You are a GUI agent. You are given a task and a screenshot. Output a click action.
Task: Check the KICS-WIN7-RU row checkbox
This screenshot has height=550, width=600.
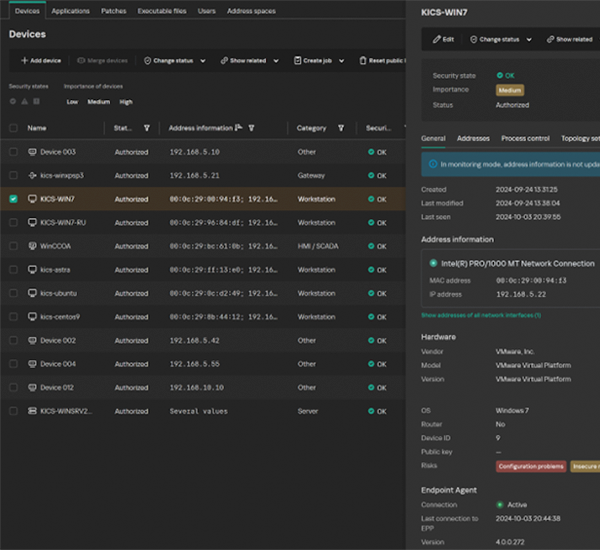pyautogui.click(x=13, y=222)
